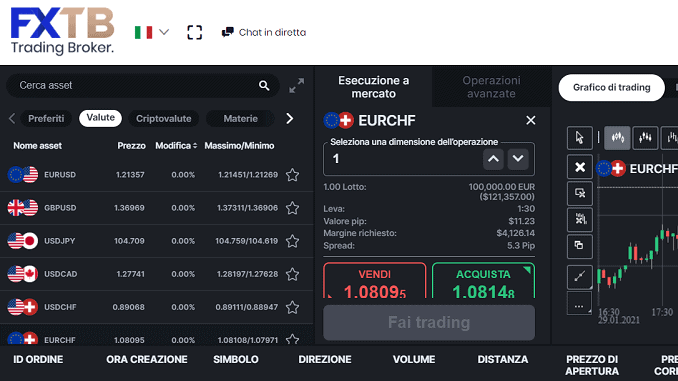Image resolution: width=678 pixels, height=381 pixels.
Task: Select the USDCAD asset row
Action: point(157,274)
